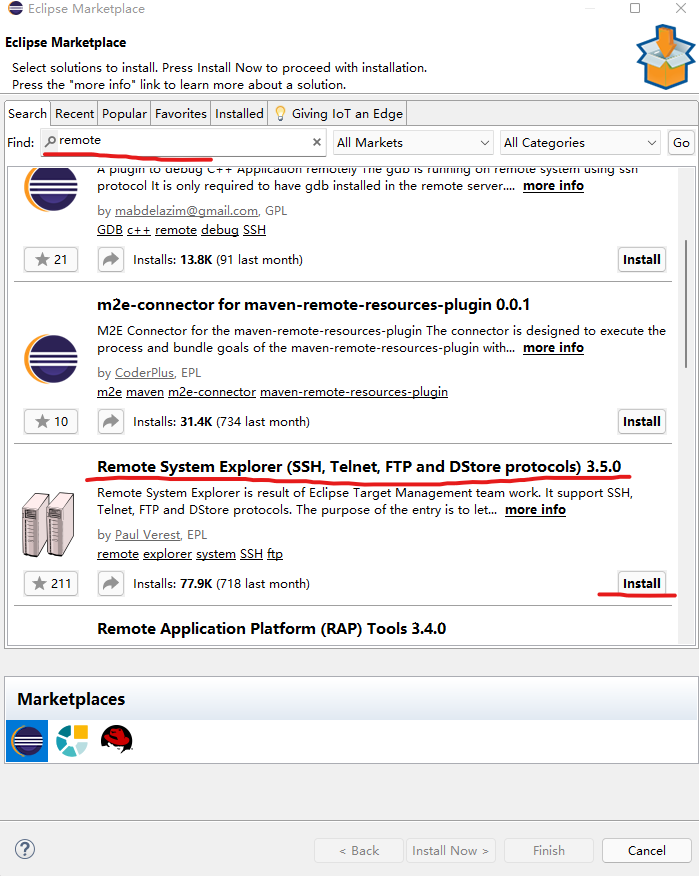
Task: Open the CoderPlus author link
Action: point(144,373)
